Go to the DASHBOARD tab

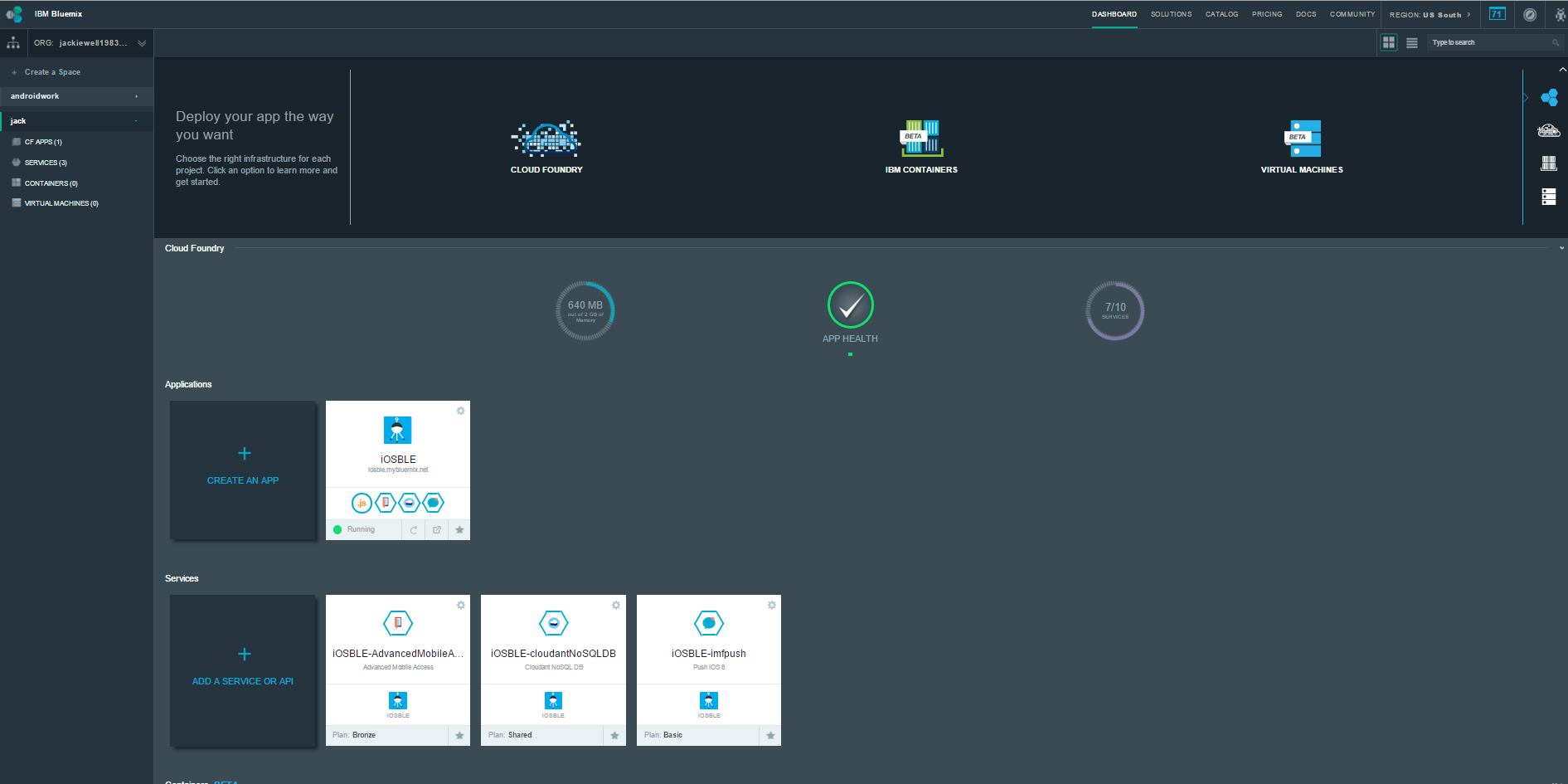pos(1114,14)
